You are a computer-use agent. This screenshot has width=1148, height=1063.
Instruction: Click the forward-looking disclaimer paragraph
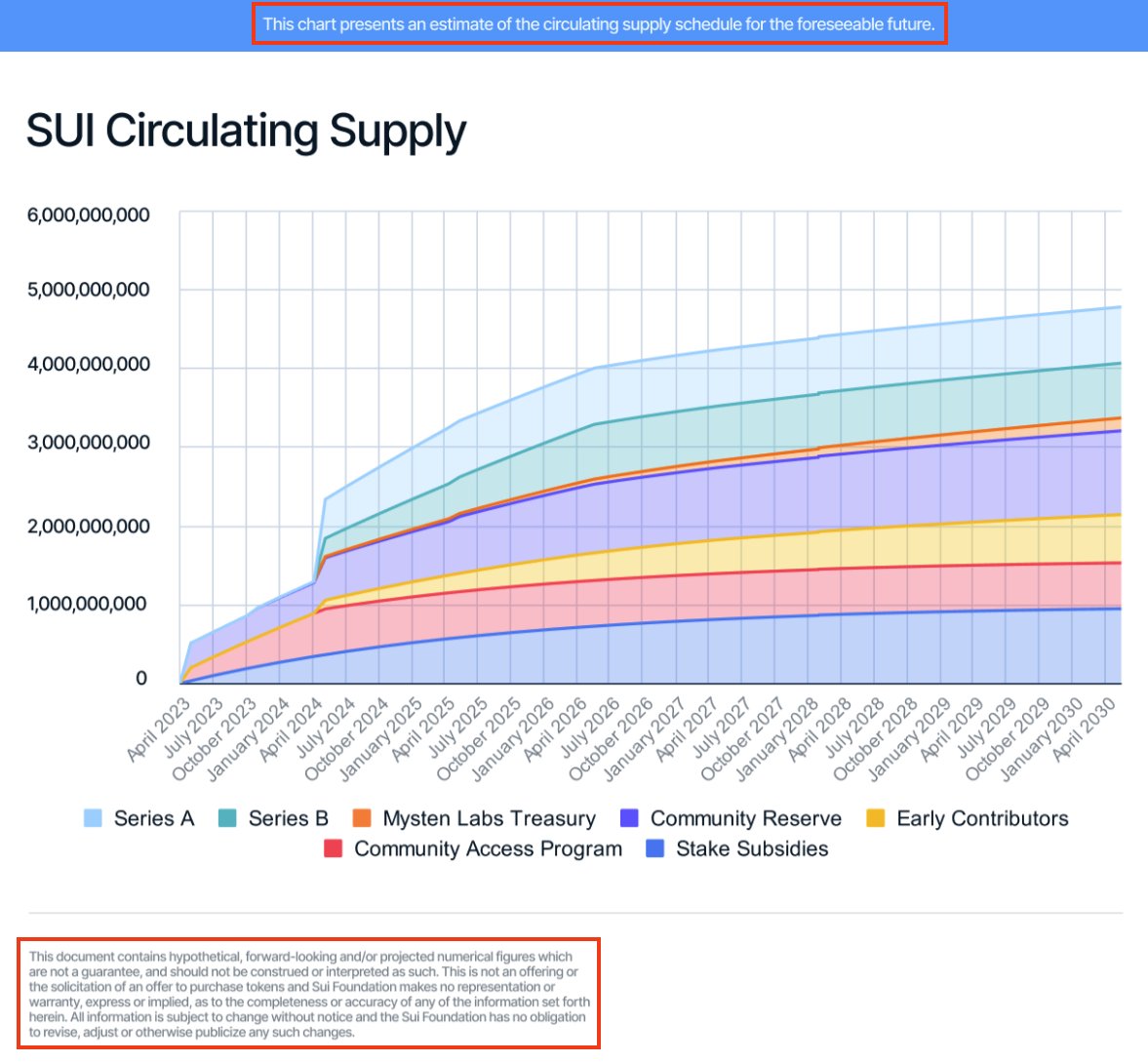(308, 994)
